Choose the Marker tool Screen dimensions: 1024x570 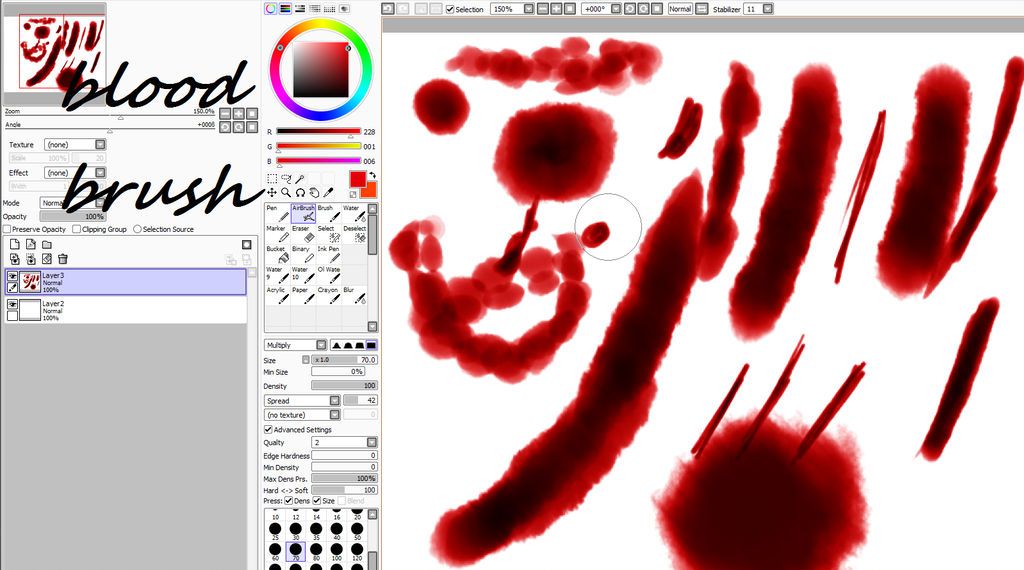(x=277, y=234)
